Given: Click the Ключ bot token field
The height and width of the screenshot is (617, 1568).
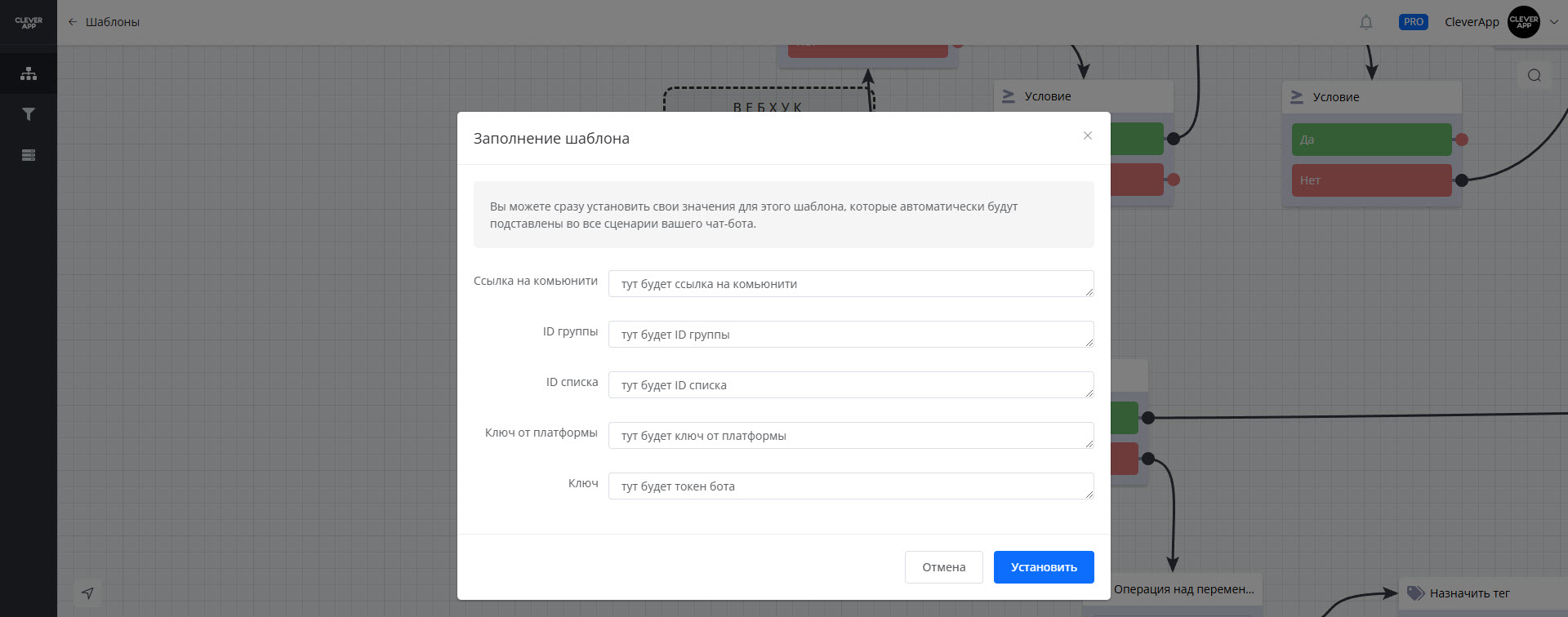Looking at the screenshot, I should (x=850, y=486).
